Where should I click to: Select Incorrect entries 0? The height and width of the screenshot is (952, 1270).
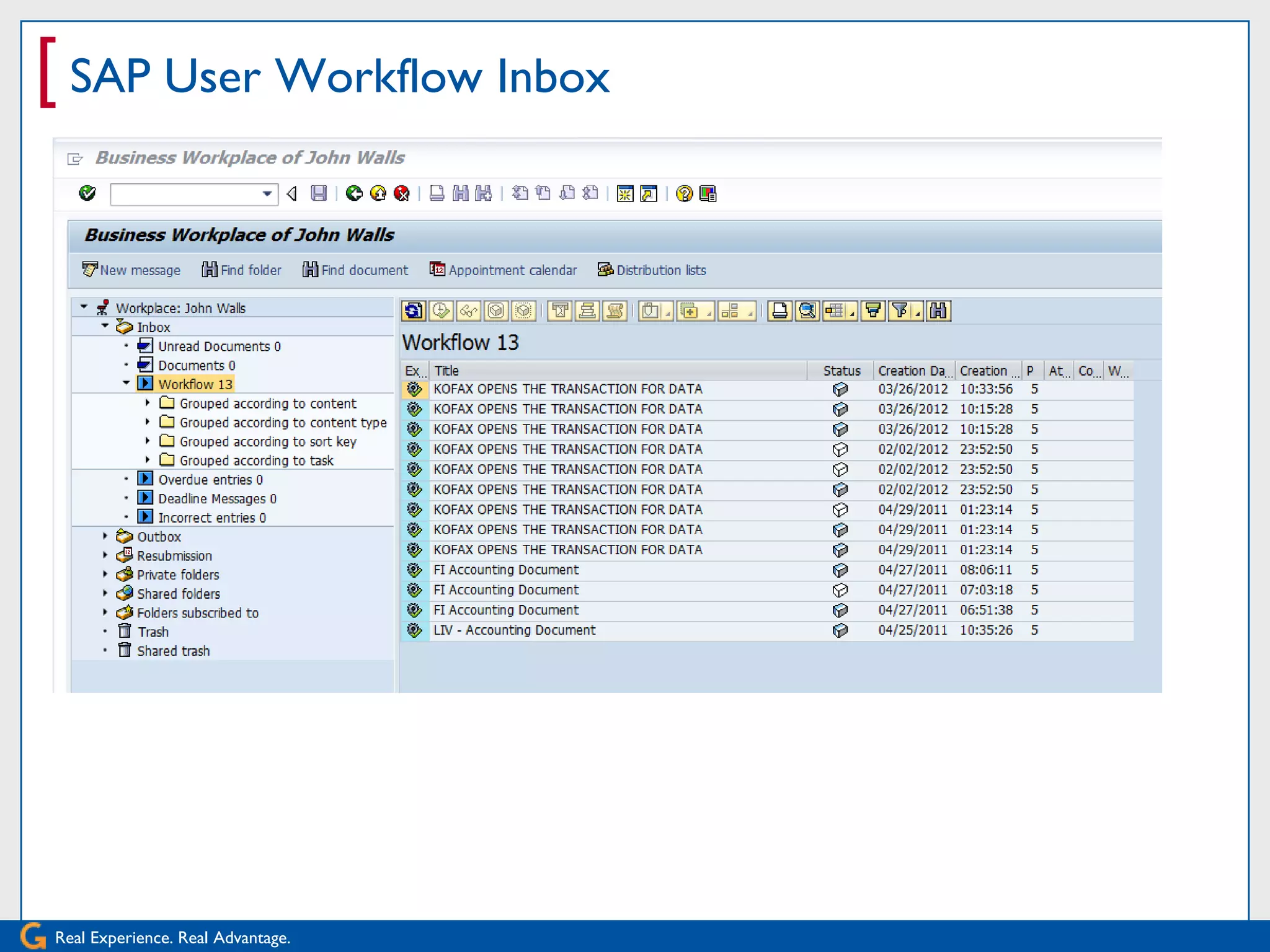(212, 518)
